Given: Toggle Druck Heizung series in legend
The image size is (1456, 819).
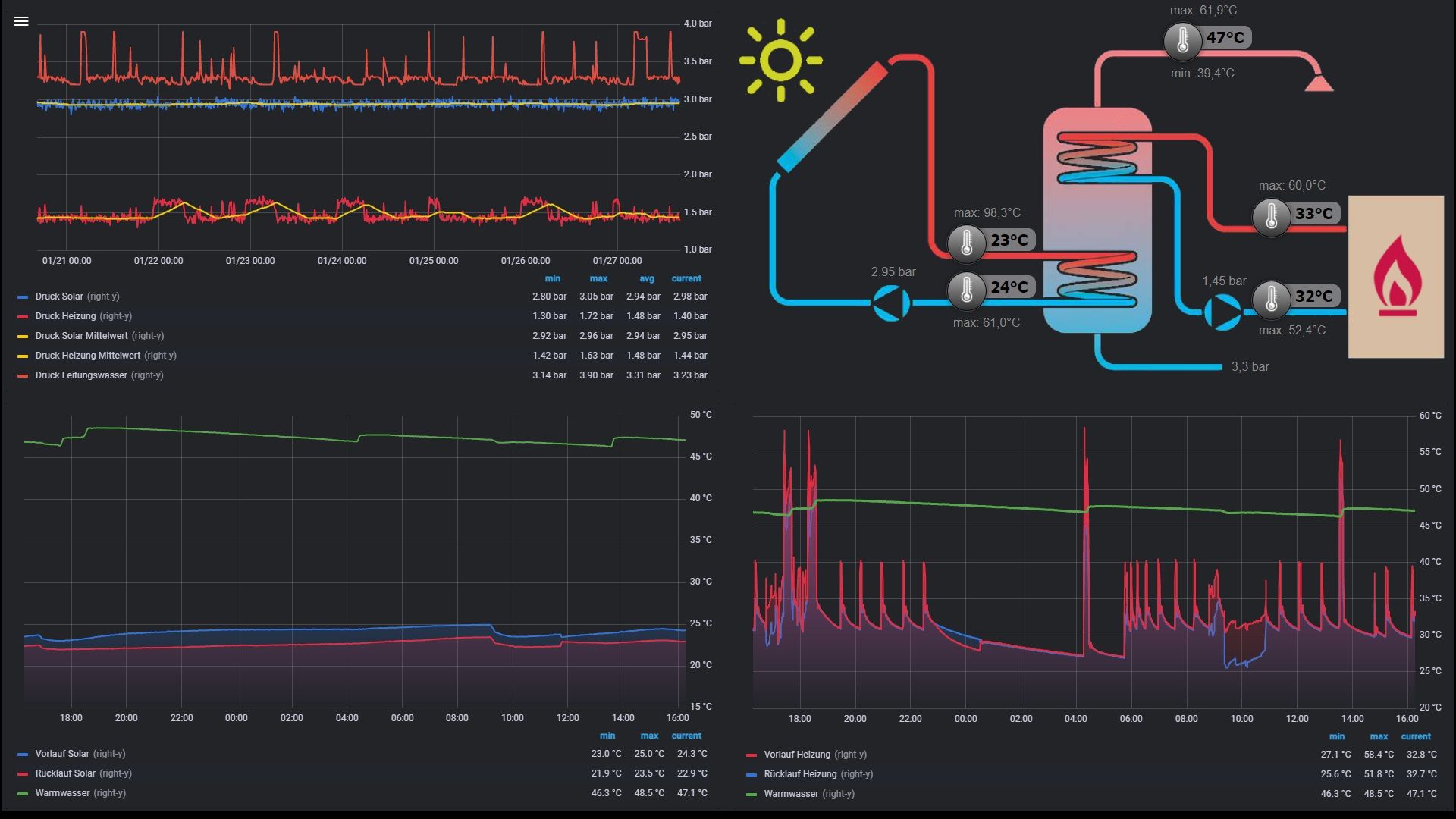Looking at the screenshot, I should coord(66,316).
